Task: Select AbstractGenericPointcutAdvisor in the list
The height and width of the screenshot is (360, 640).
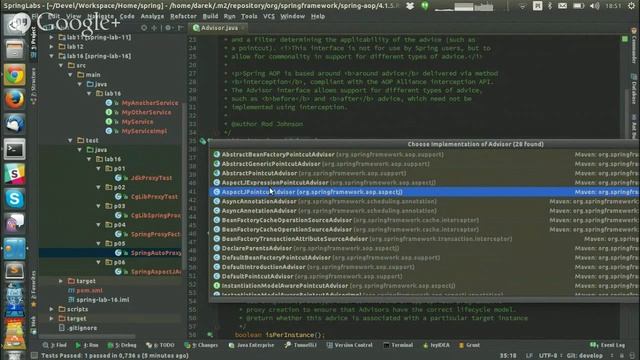Action: point(424,164)
